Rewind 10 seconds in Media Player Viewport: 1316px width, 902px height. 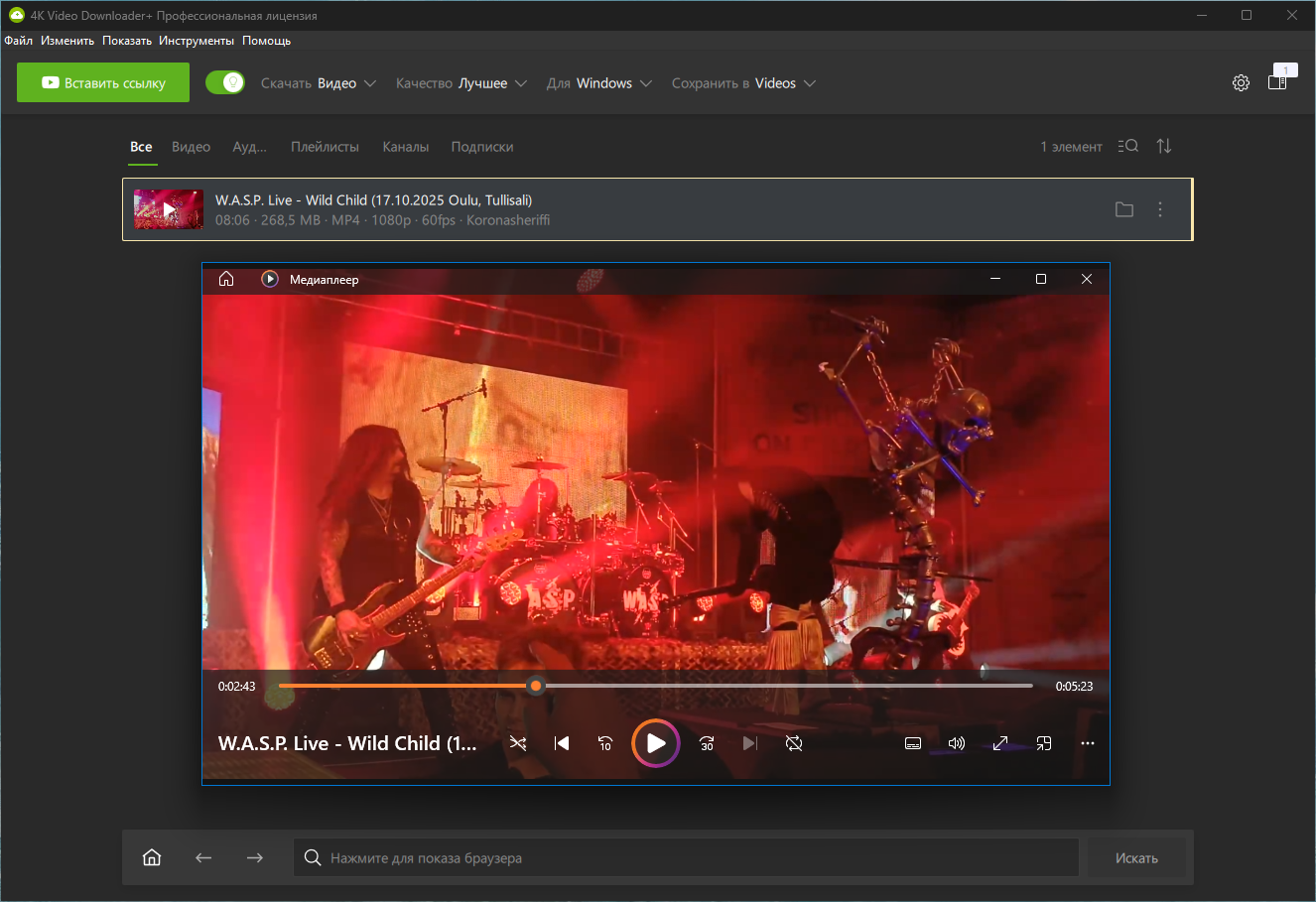605,743
